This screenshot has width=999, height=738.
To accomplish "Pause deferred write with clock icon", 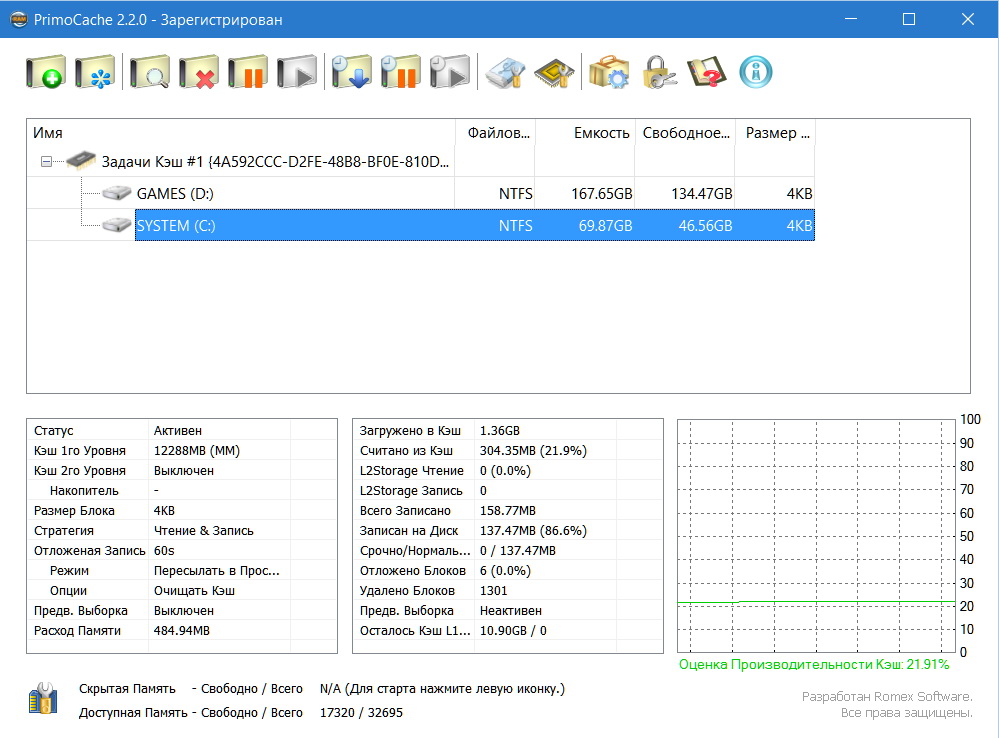I will tap(400, 71).
